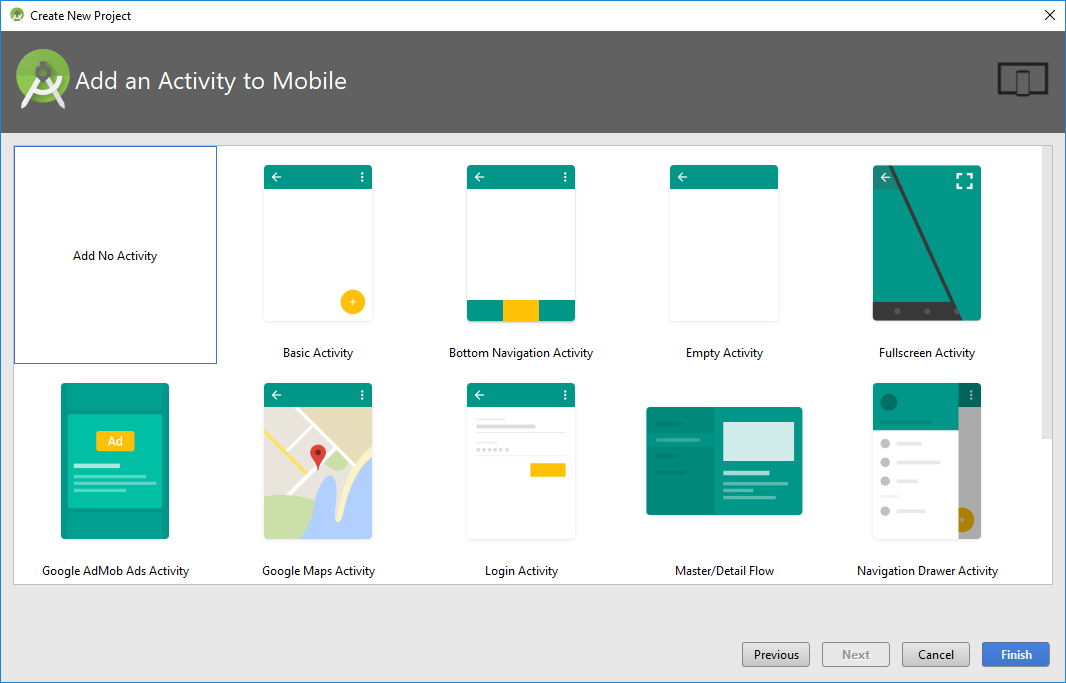The image size is (1066, 683).
Task: Choose the Fullscreen Activity template thumbnail
Action: click(x=927, y=243)
